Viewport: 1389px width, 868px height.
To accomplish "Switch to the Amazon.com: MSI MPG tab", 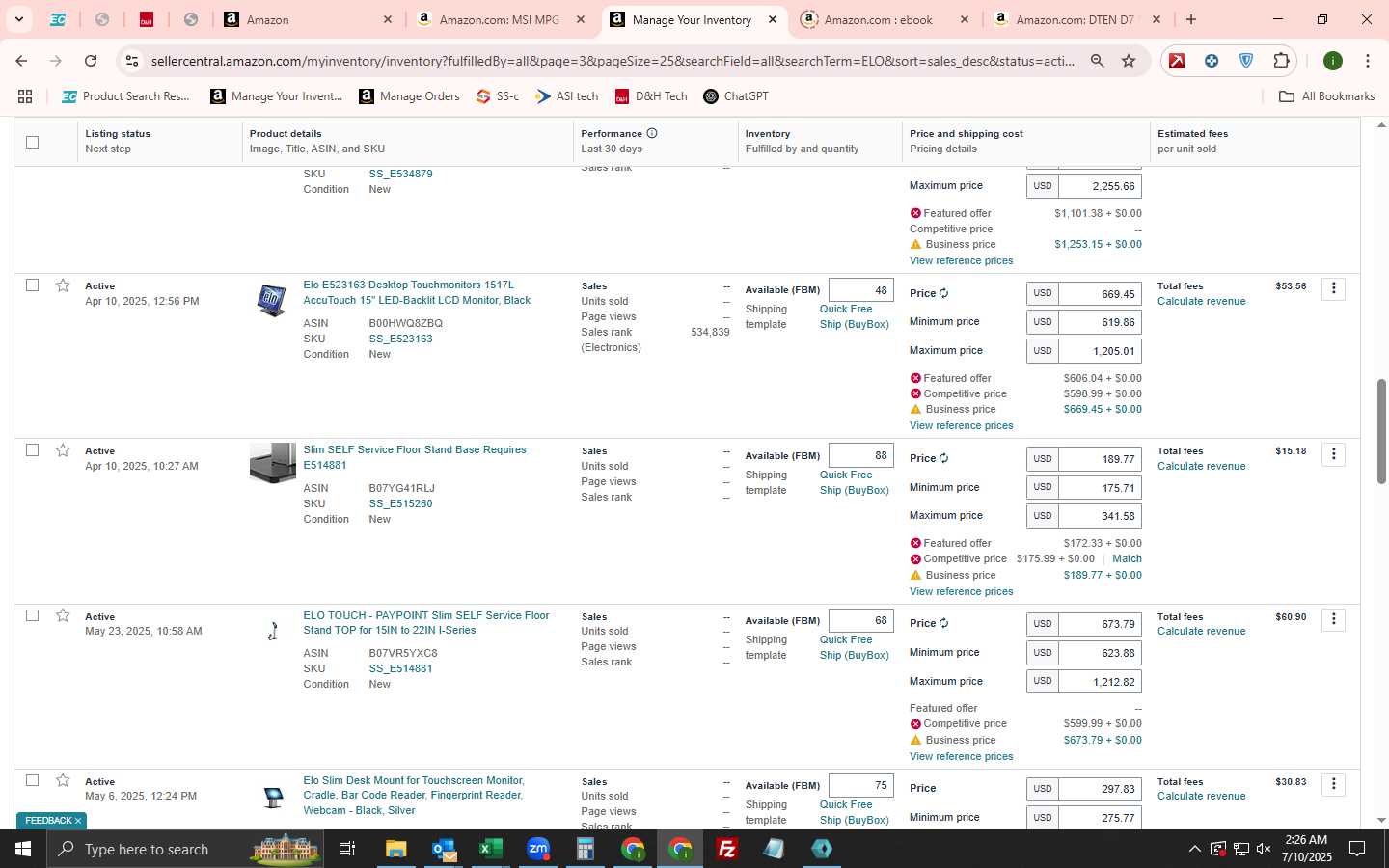I will point(502,19).
